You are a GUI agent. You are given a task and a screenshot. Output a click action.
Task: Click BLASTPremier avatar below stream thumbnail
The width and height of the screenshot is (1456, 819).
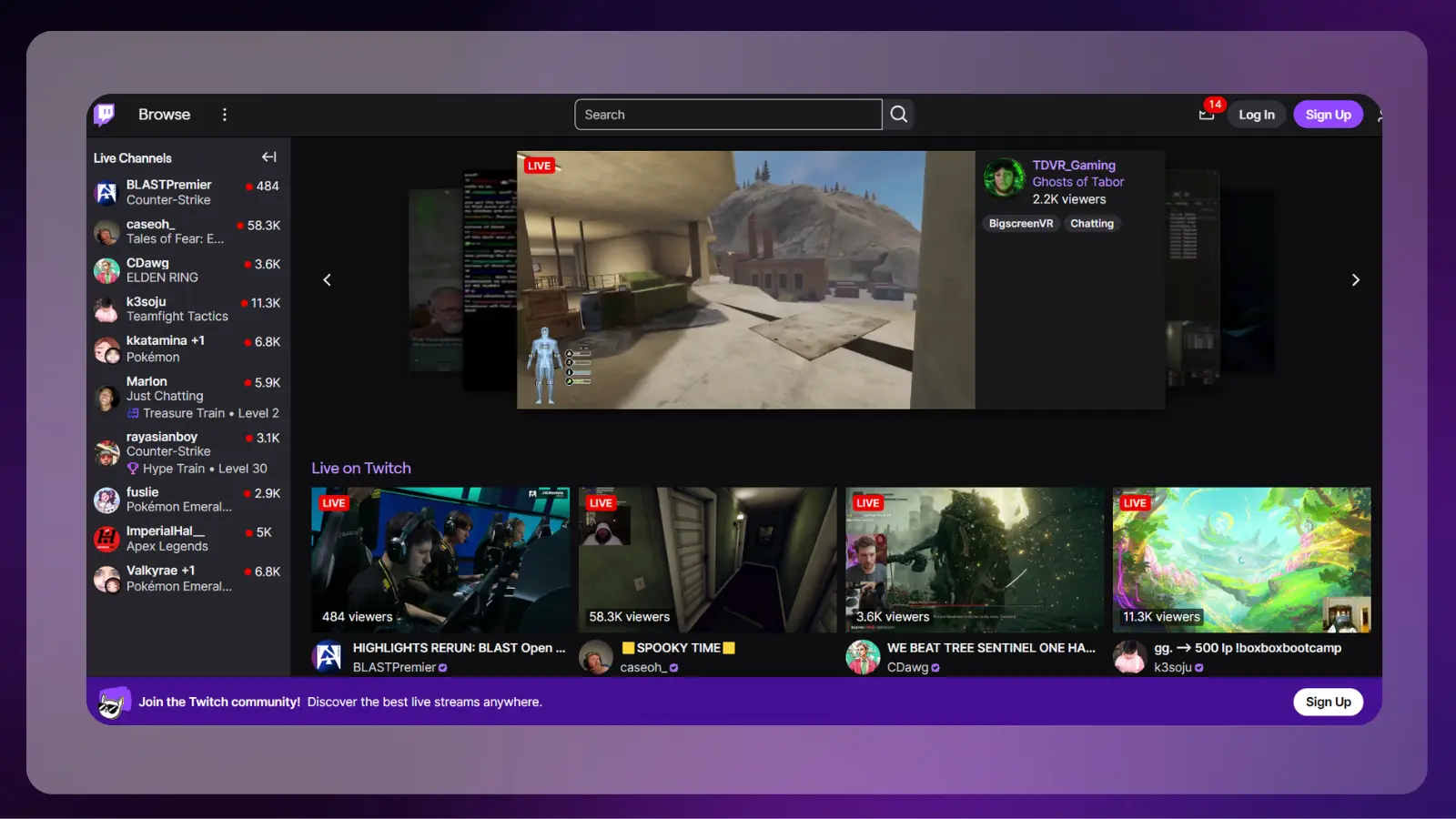328,656
